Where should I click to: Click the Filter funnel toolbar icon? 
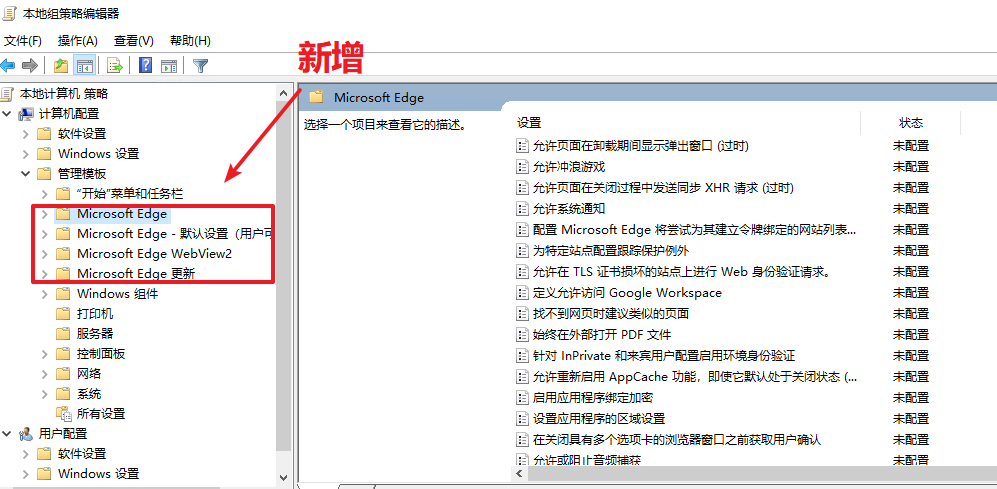click(200, 65)
